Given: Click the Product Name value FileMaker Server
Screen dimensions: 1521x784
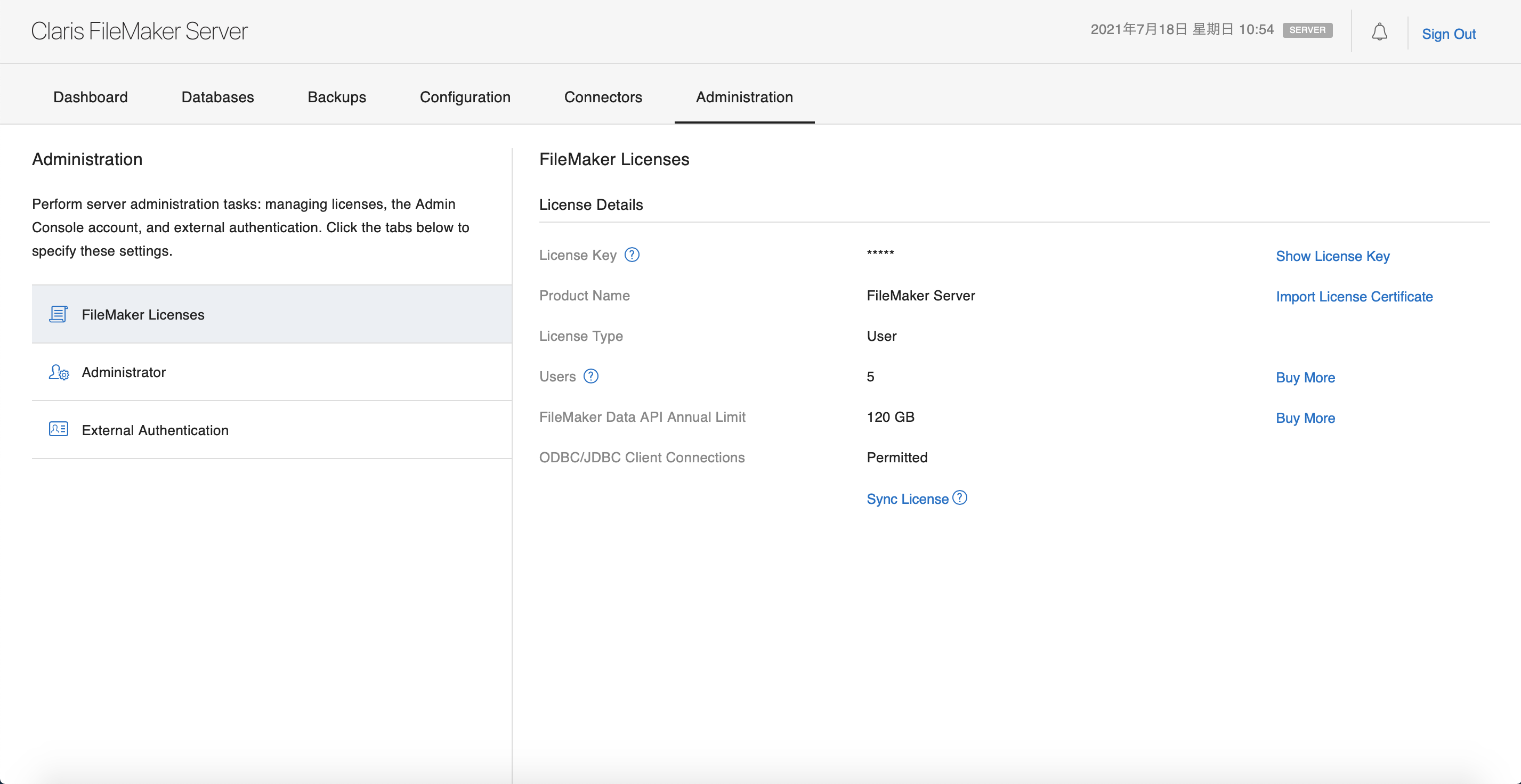Looking at the screenshot, I should pos(920,296).
